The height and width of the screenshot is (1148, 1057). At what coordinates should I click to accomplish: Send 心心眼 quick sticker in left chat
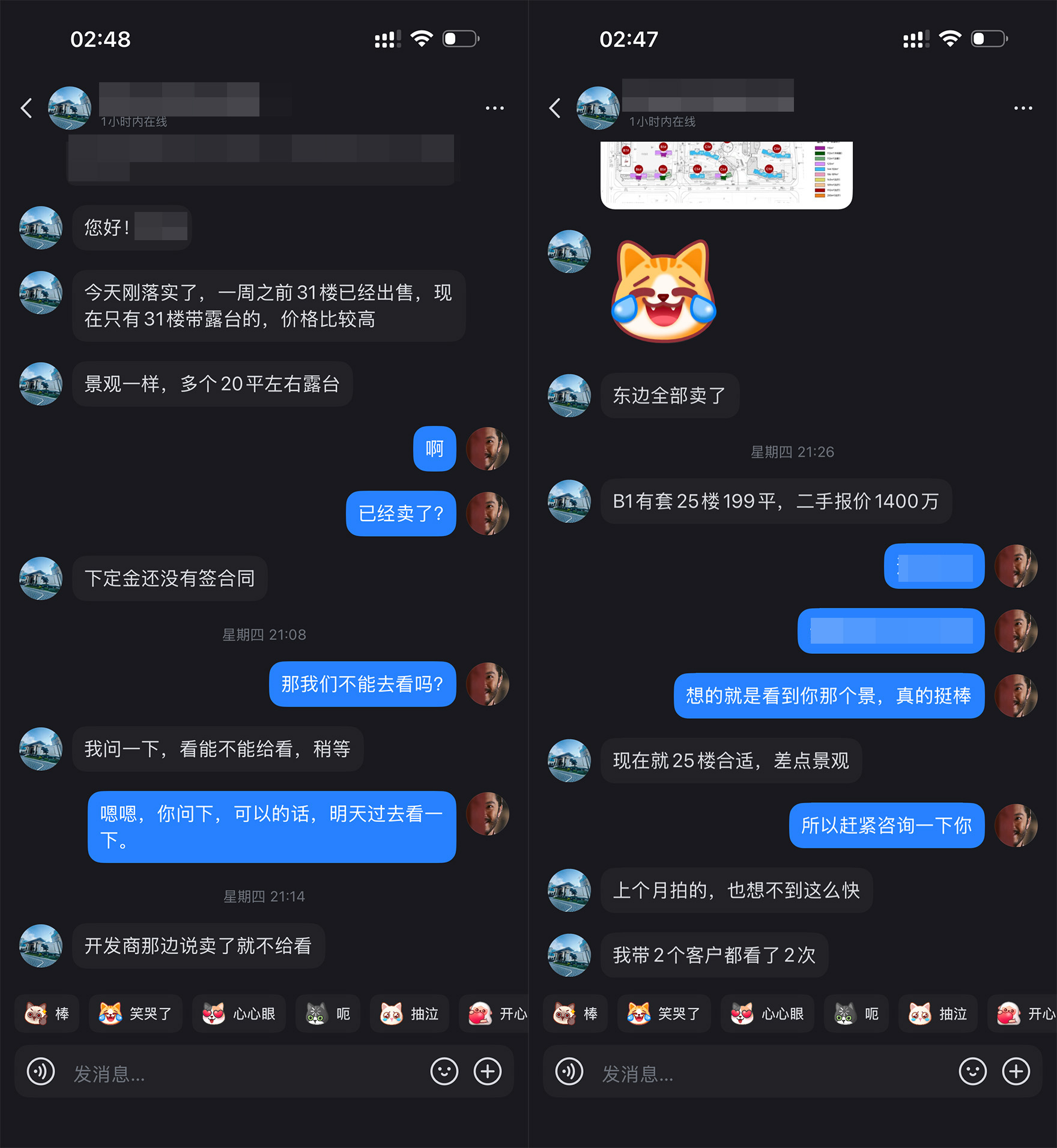pyautogui.click(x=239, y=1014)
